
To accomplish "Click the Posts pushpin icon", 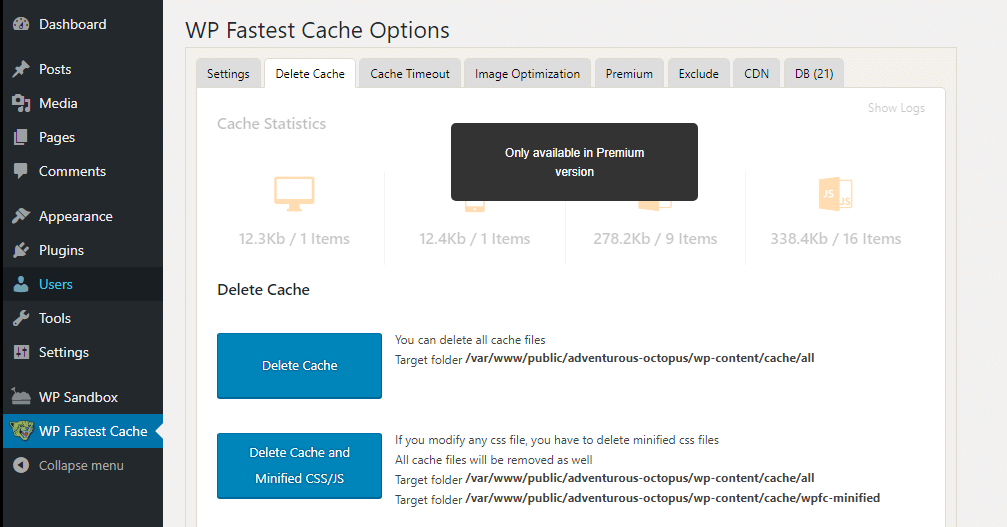I will coord(21,69).
